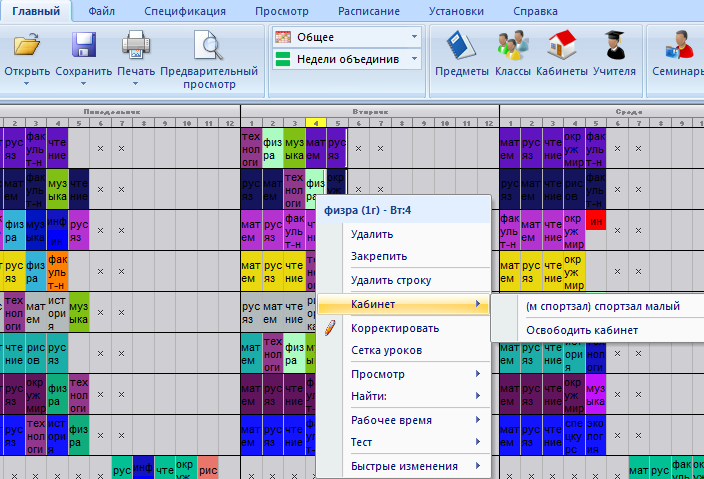Click the Семинары ribbon icon

click(675, 46)
